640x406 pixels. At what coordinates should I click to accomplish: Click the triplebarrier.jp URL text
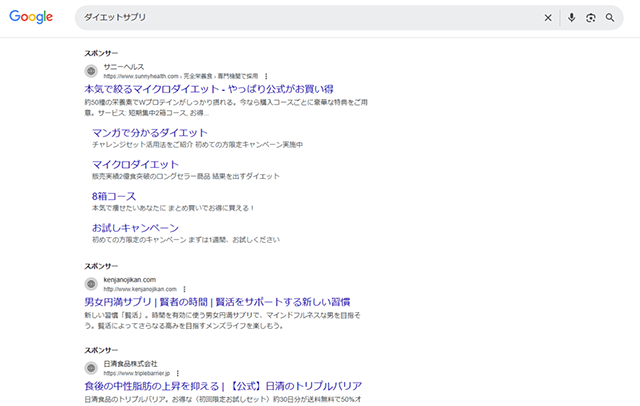[x=137, y=373]
